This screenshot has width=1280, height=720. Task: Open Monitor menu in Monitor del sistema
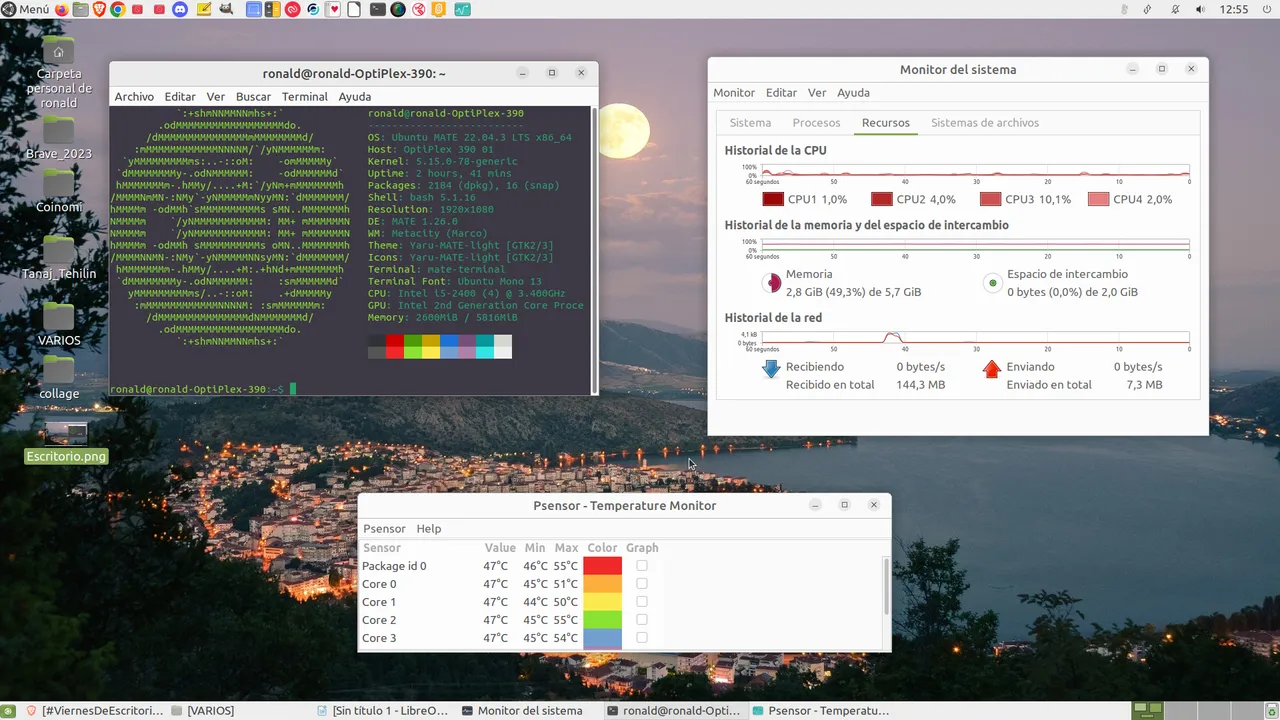[x=734, y=93]
